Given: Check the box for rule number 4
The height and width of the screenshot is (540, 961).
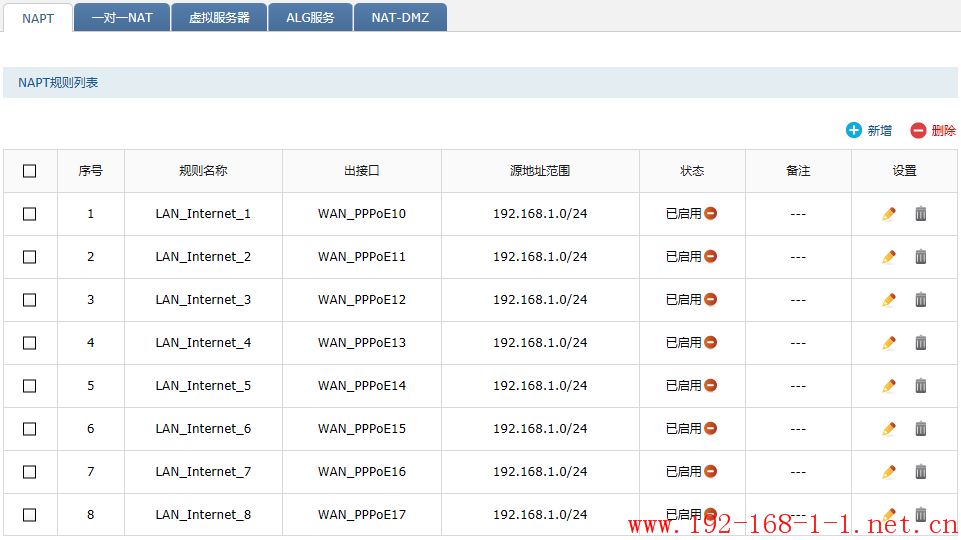Looking at the screenshot, I should point(29,343).
